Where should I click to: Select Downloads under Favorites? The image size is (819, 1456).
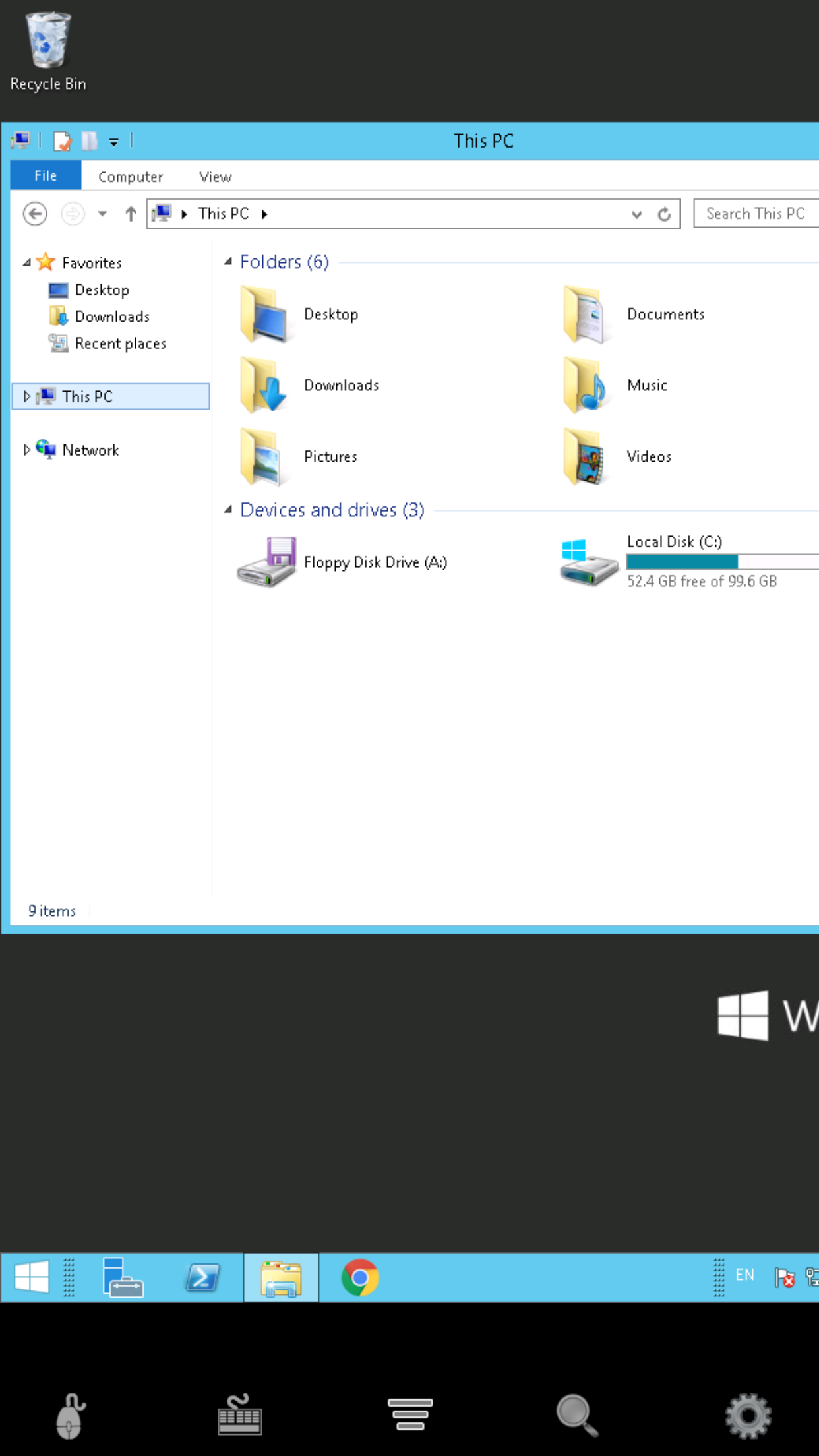[113, 317]
